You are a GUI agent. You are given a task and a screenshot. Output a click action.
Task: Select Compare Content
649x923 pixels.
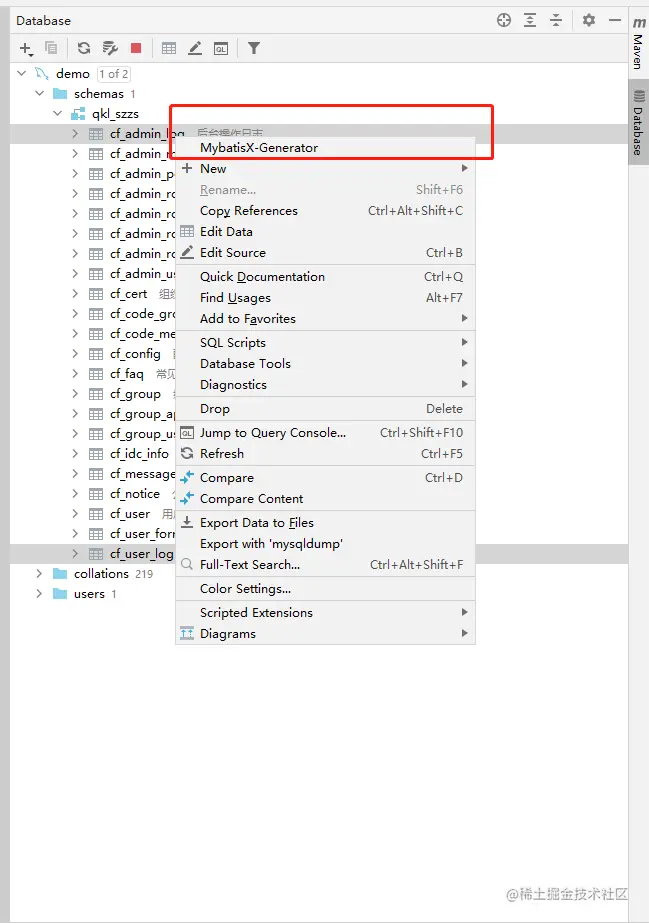pyautogui.click(x=325, y=499)
